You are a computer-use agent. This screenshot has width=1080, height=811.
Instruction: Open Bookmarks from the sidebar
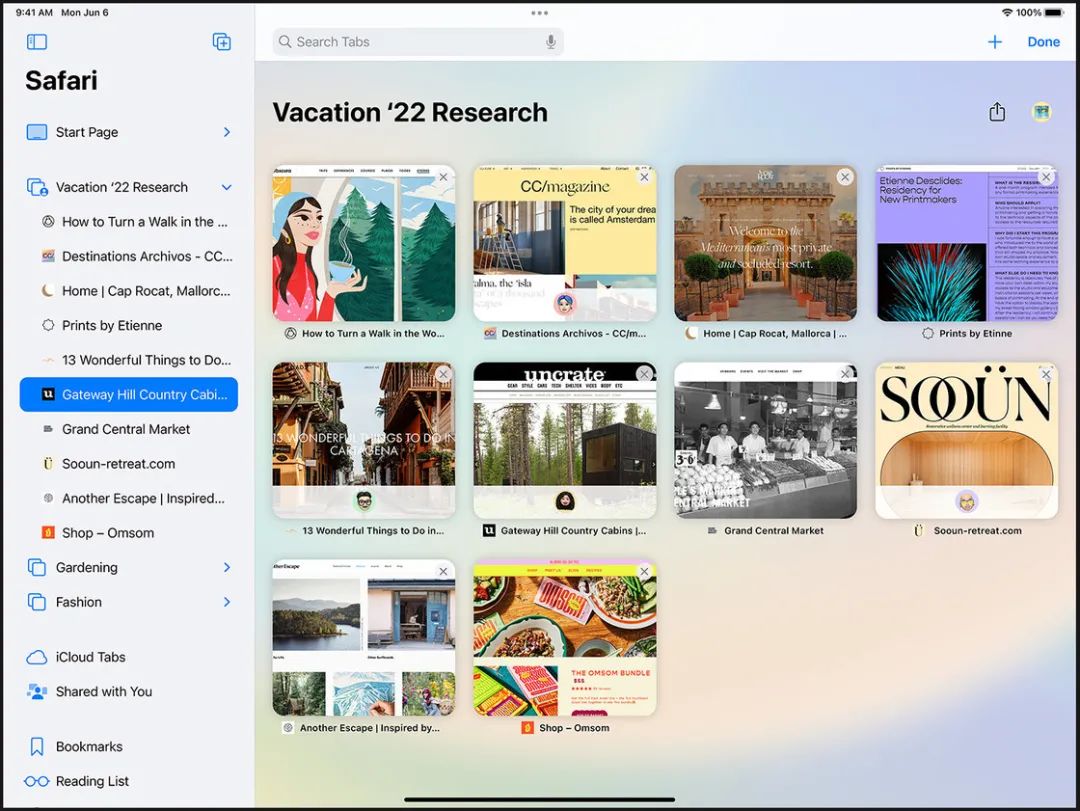[89, 746]
